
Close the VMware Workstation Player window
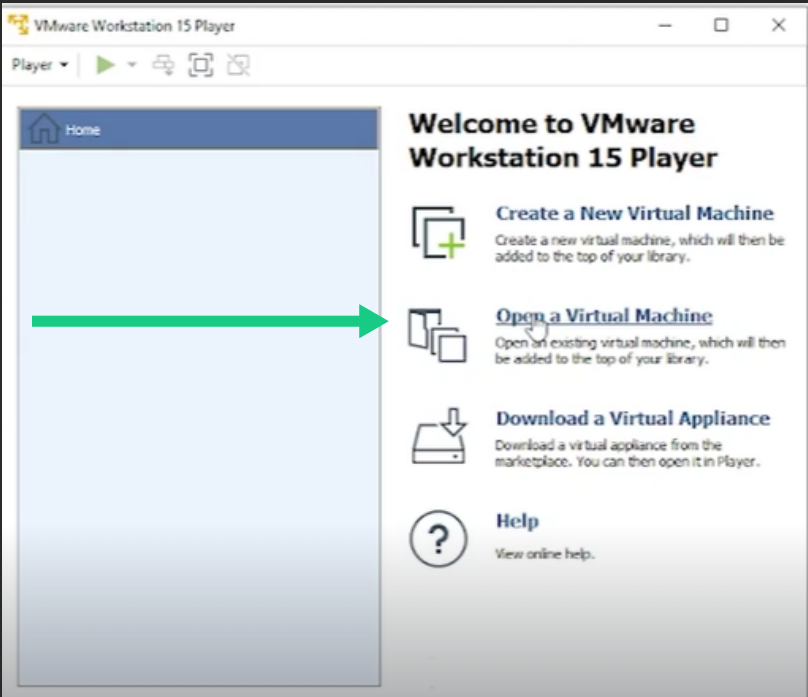click(x=778, y=25)
